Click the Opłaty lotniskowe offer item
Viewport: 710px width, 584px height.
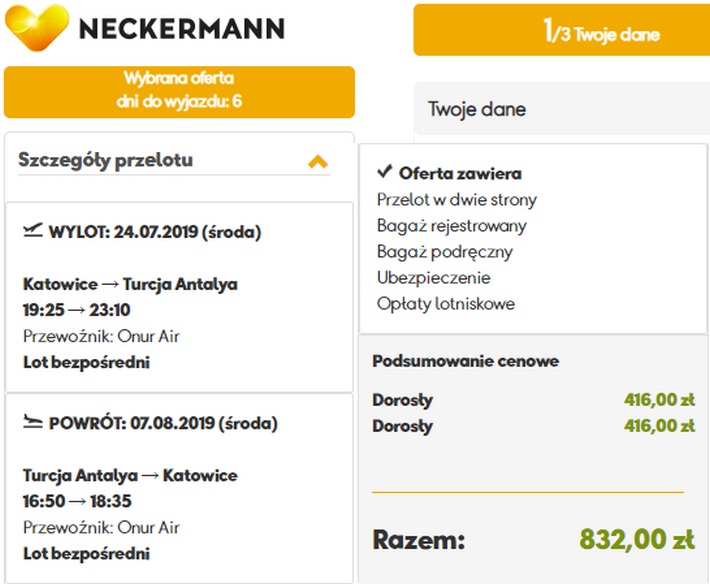tap(445, 303)
